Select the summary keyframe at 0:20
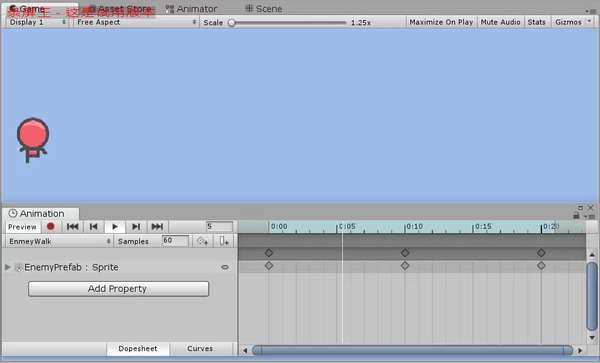This screenshot has height=363, width=600. point(541,252)
